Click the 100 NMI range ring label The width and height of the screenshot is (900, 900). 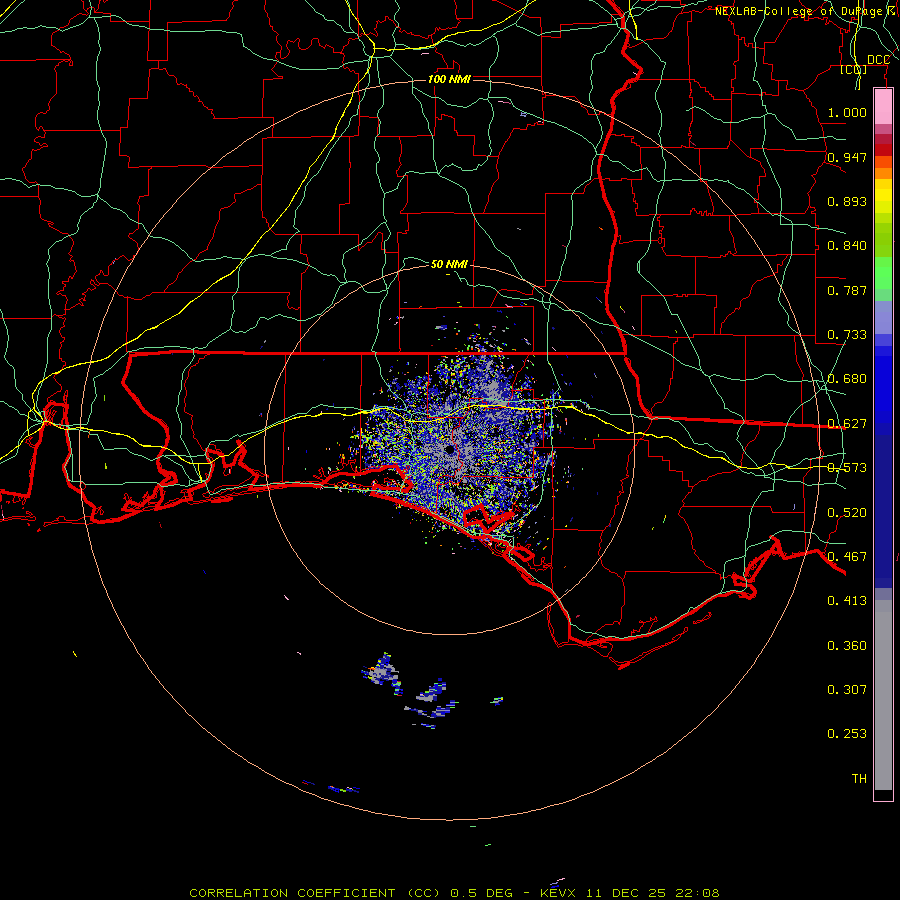click(x=449, y=79)
